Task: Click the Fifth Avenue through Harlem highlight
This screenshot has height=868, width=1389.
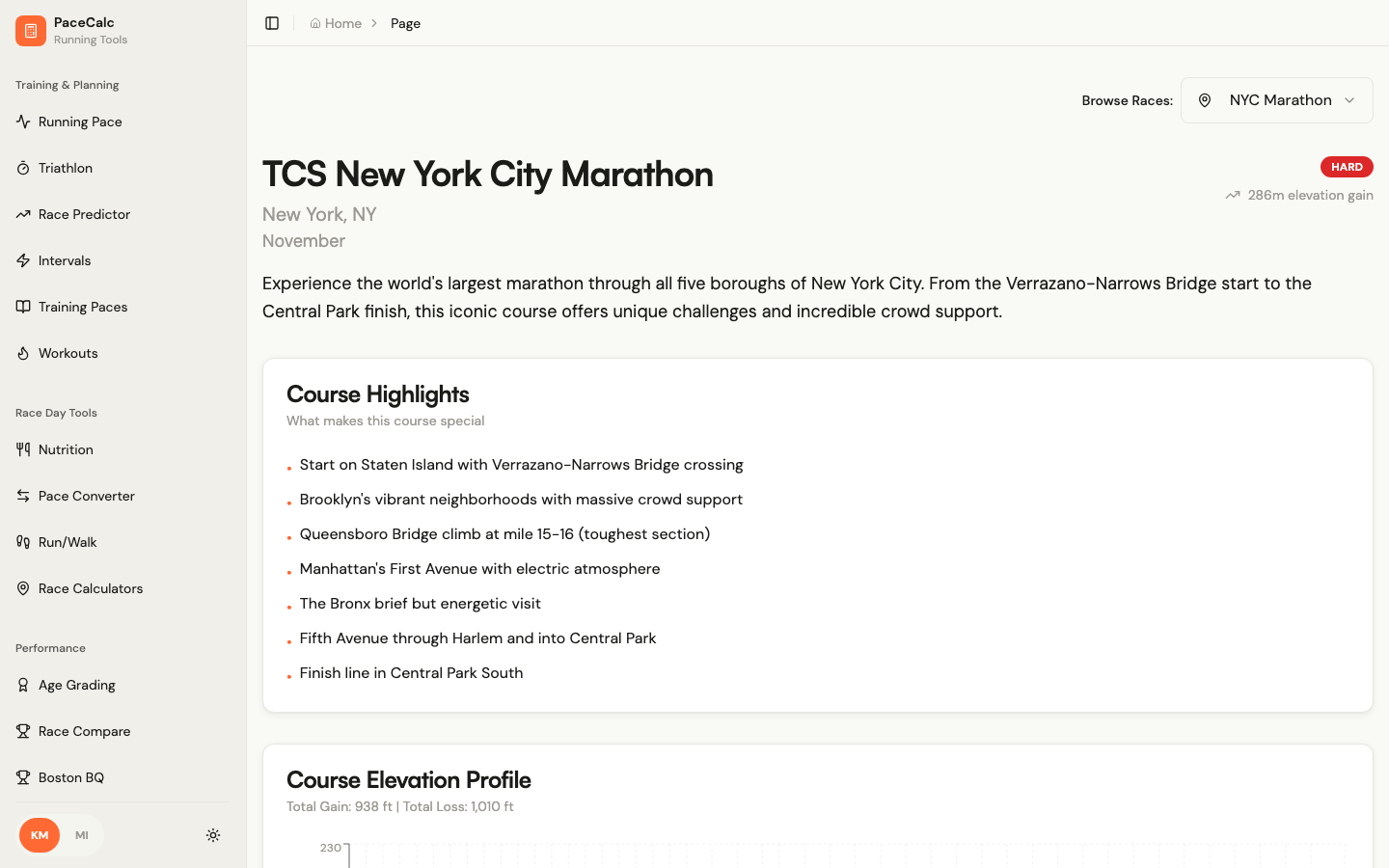Action: (477, 638)
